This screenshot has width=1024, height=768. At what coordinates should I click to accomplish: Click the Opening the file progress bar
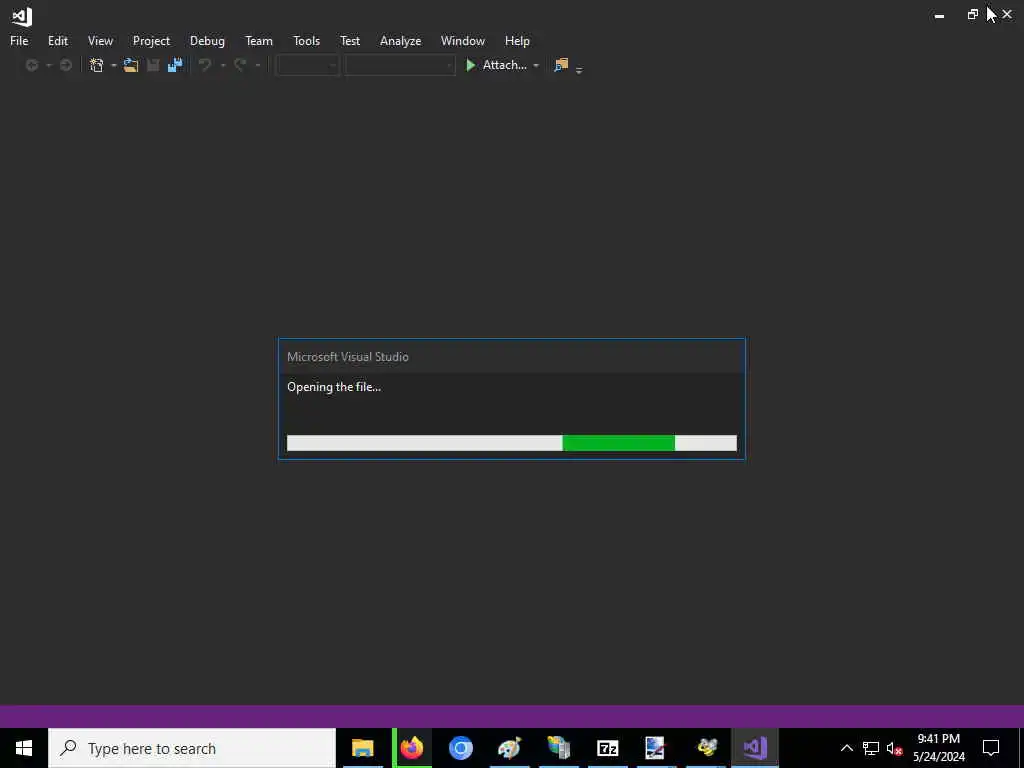(511, 443)
